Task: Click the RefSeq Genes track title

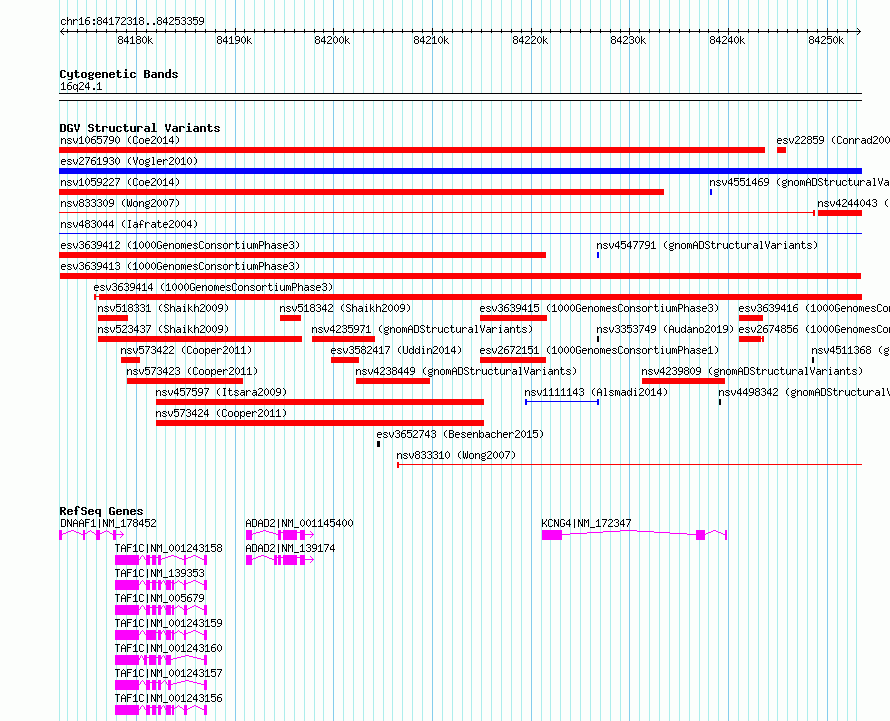Action: 101,511
